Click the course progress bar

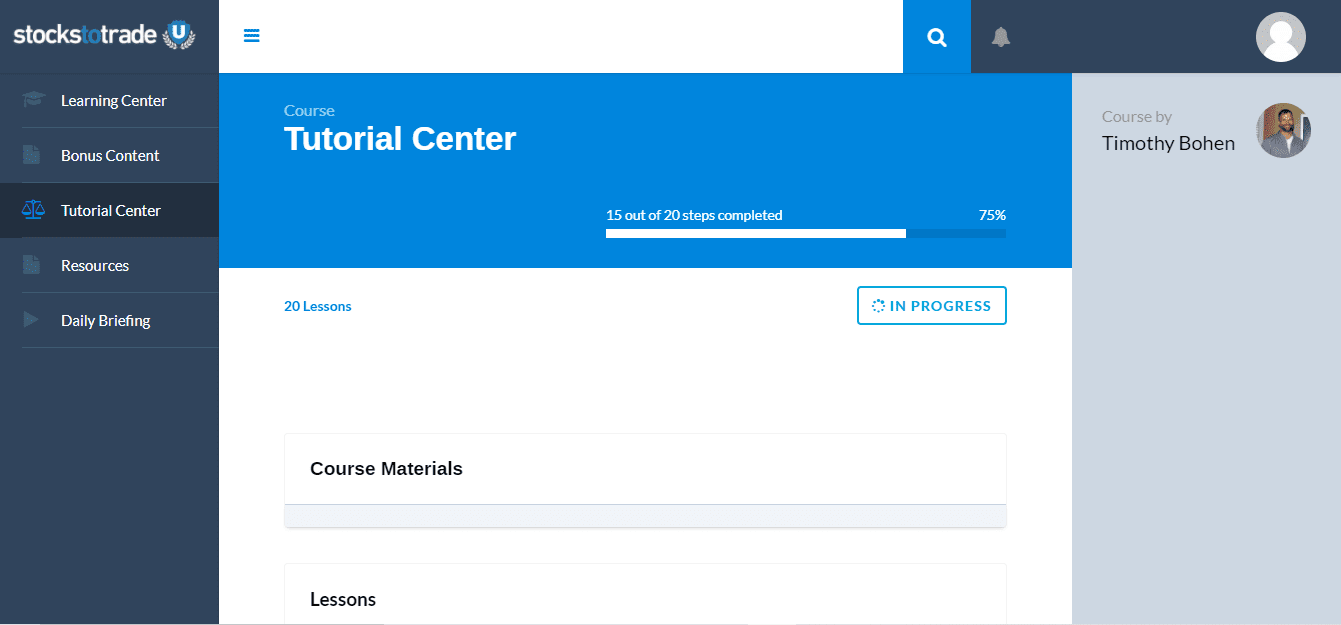pyautogui.click(x=806, y=233)
